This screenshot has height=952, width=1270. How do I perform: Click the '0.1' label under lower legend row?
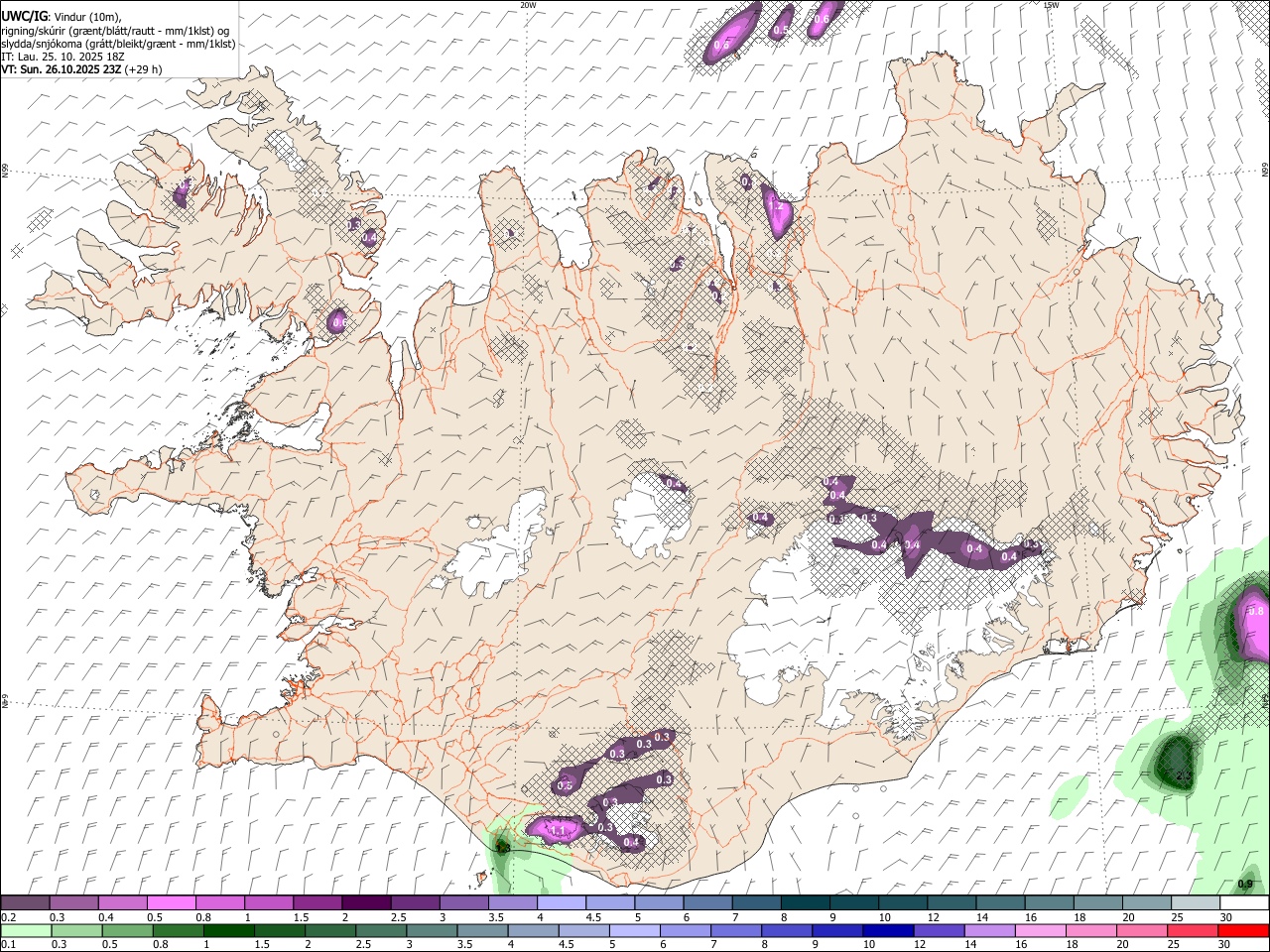click(9, 945)
